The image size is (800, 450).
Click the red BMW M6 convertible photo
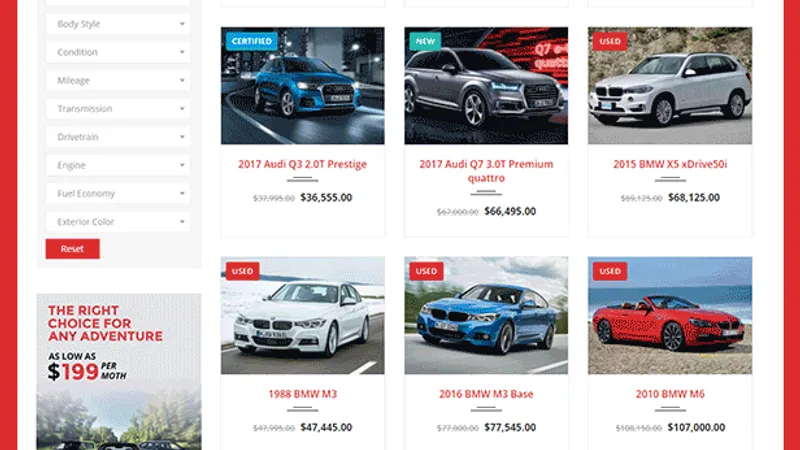coord(670,315)
